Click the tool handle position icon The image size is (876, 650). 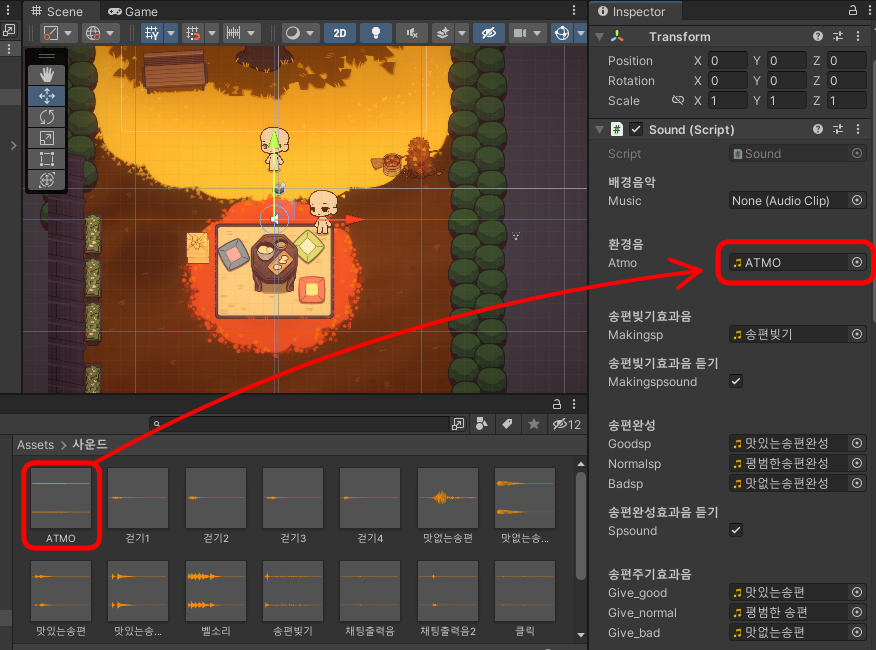click(x=51, y=33)
